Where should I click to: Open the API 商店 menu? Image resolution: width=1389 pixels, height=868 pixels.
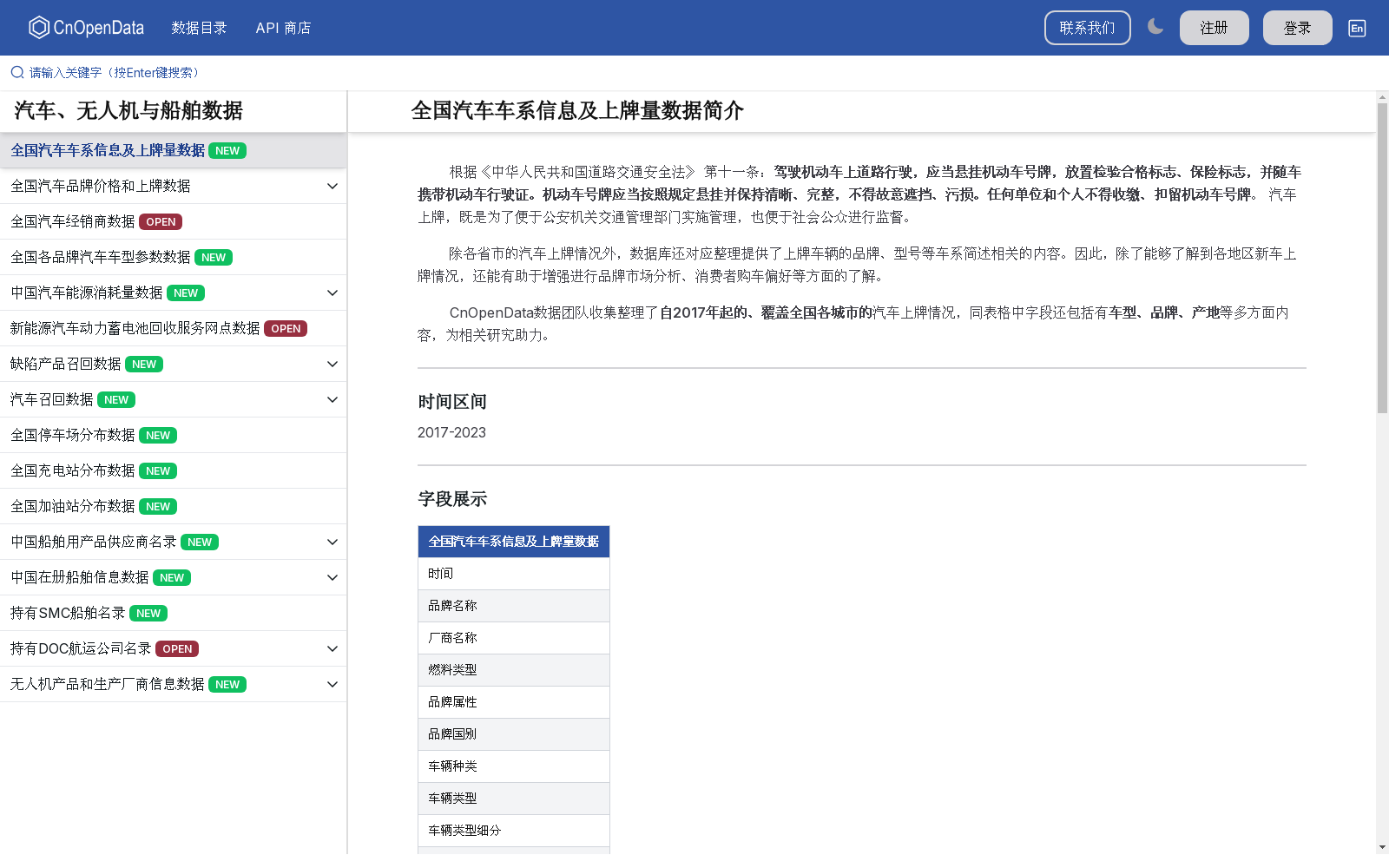(283, 28)
